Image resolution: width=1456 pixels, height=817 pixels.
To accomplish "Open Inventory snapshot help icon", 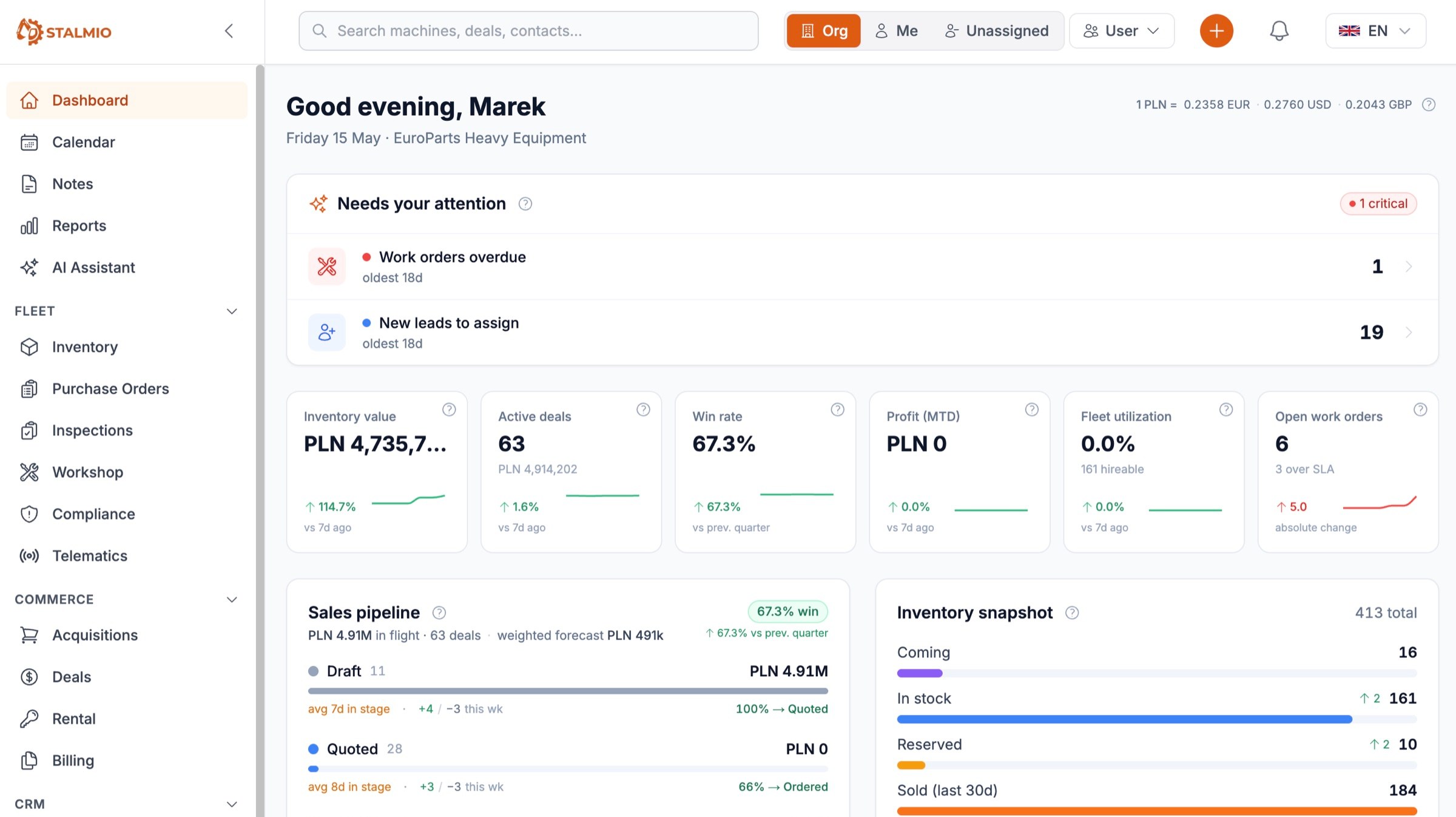I will [x=1072, y=613].
